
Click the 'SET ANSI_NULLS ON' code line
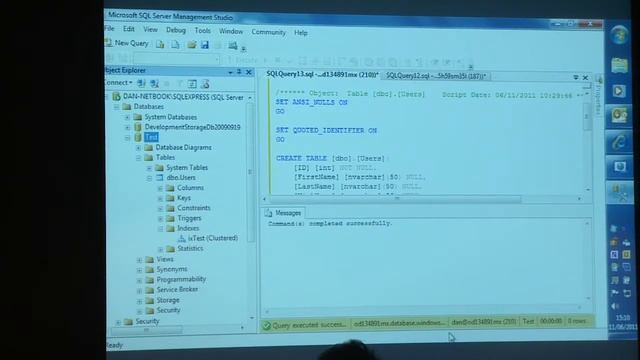pos(311,102)
